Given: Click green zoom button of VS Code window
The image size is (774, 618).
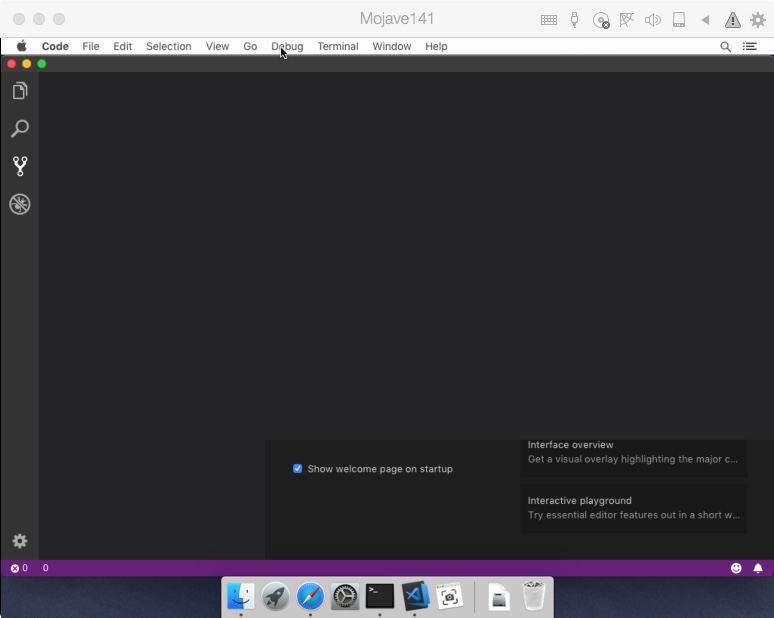Looking at the screenshot, I should 42,64.
